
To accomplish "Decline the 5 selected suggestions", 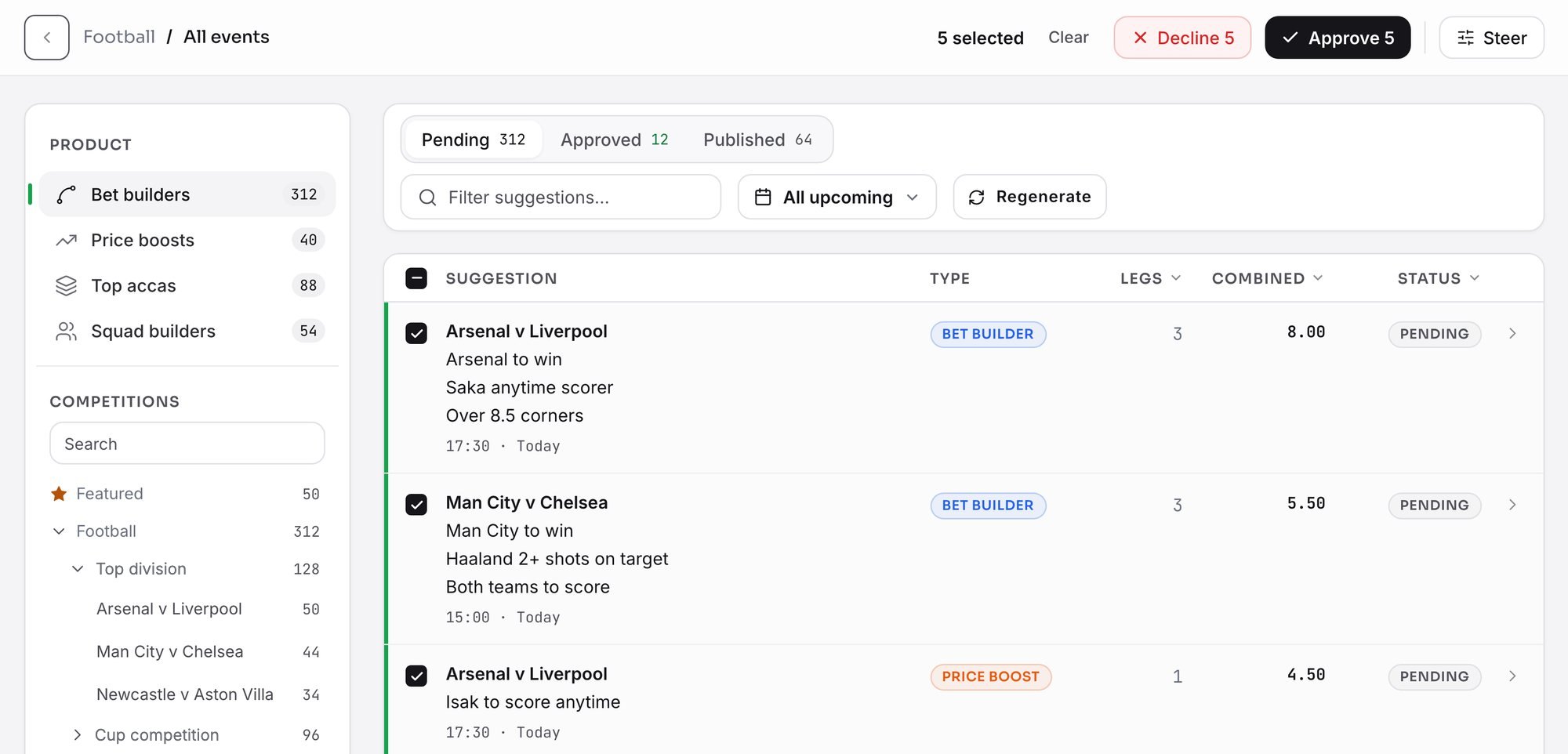I will [1182, 38].
